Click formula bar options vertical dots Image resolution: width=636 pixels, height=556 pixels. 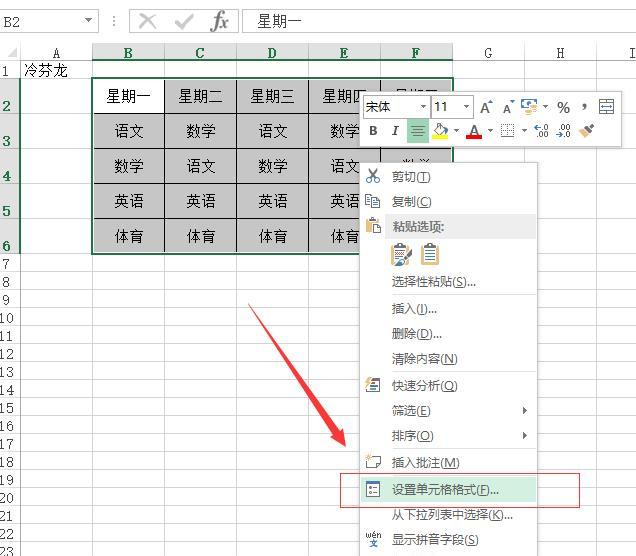tap(114, 21)
